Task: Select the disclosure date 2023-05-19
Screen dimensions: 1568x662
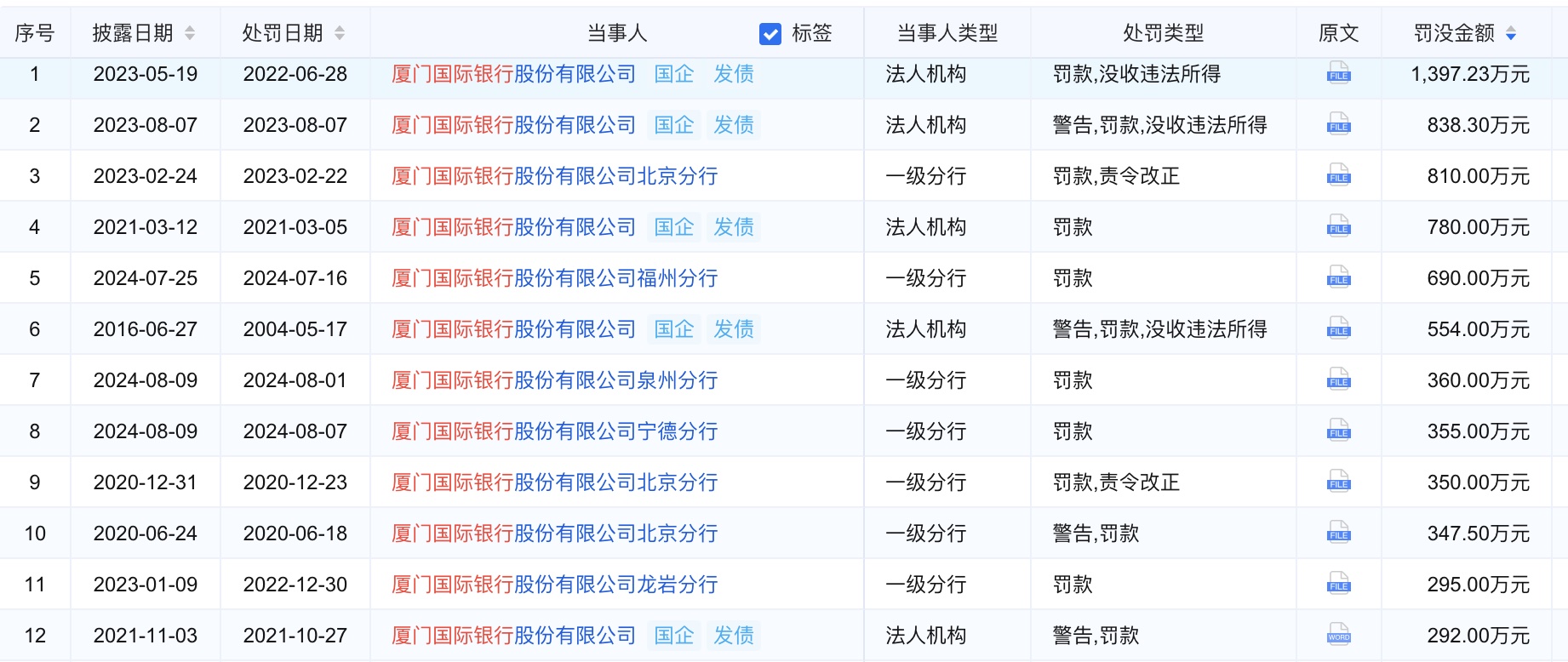Action: pyautogui.click(x=146, y=74)
